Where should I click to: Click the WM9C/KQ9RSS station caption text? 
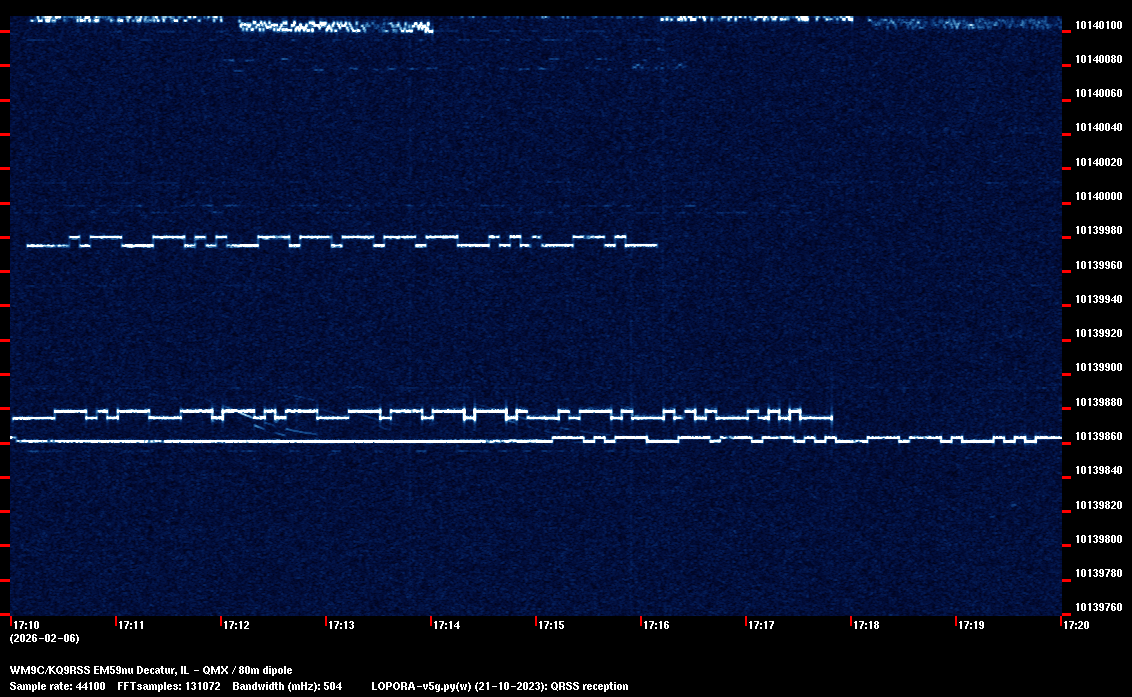(151, 669)
